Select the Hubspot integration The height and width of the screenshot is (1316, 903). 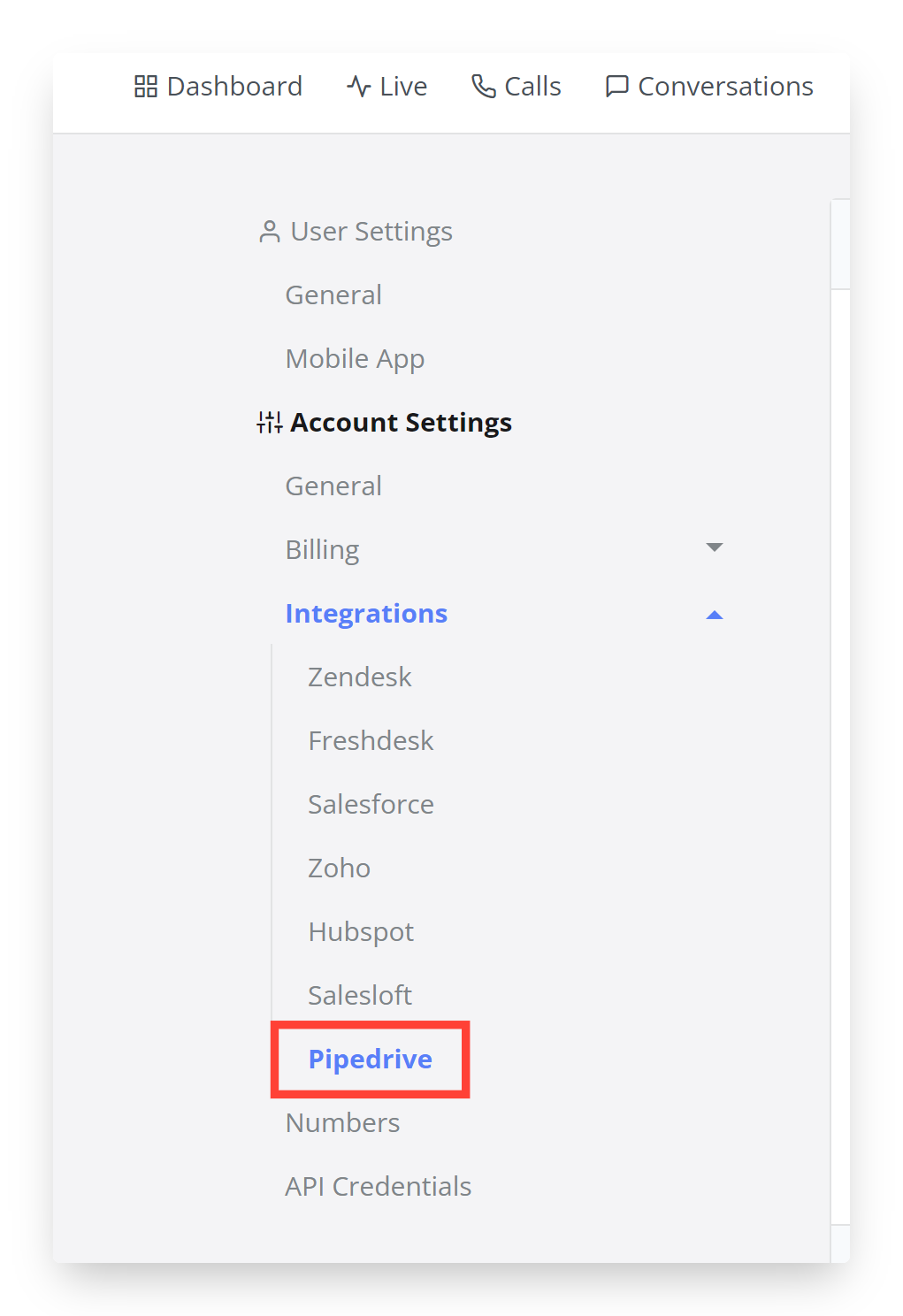[x=360, y=931]
